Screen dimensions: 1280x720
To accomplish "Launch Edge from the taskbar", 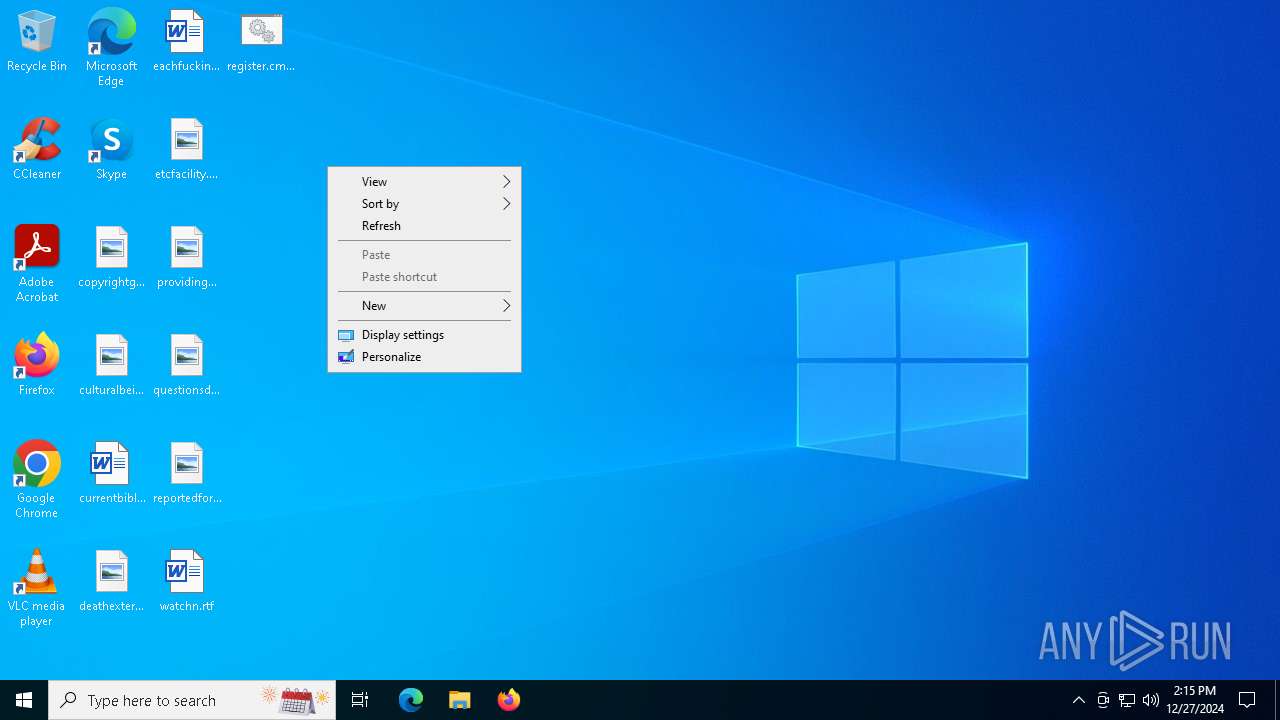I will [x=411, y=700].
